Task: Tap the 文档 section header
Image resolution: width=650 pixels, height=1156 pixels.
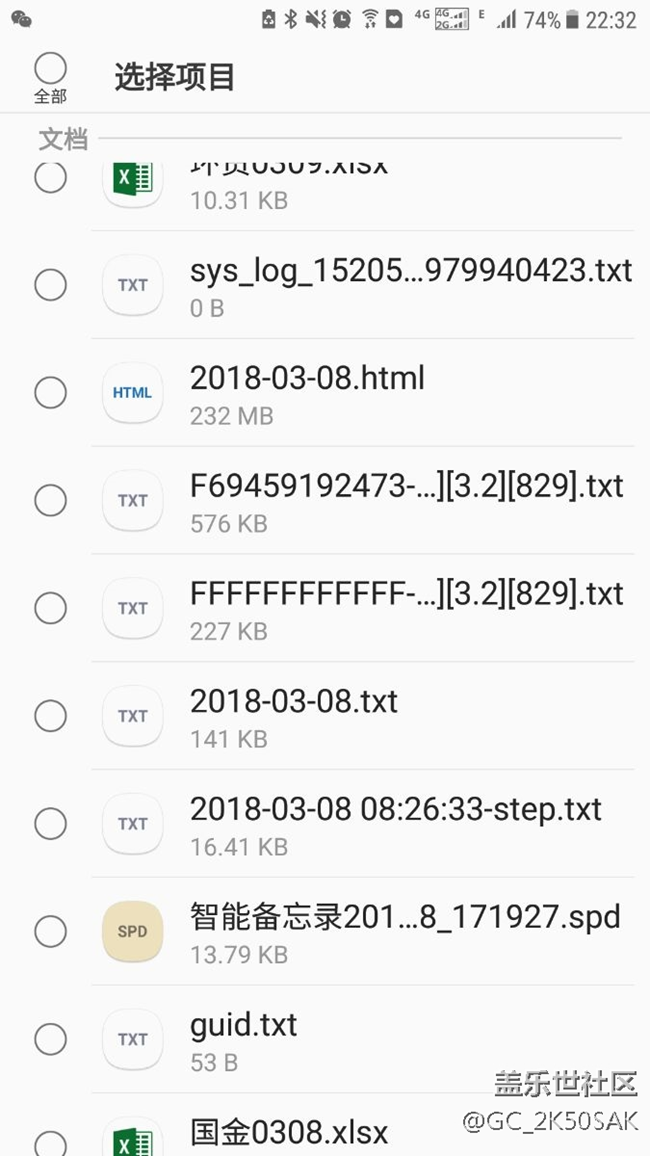Action: (63, 139)
